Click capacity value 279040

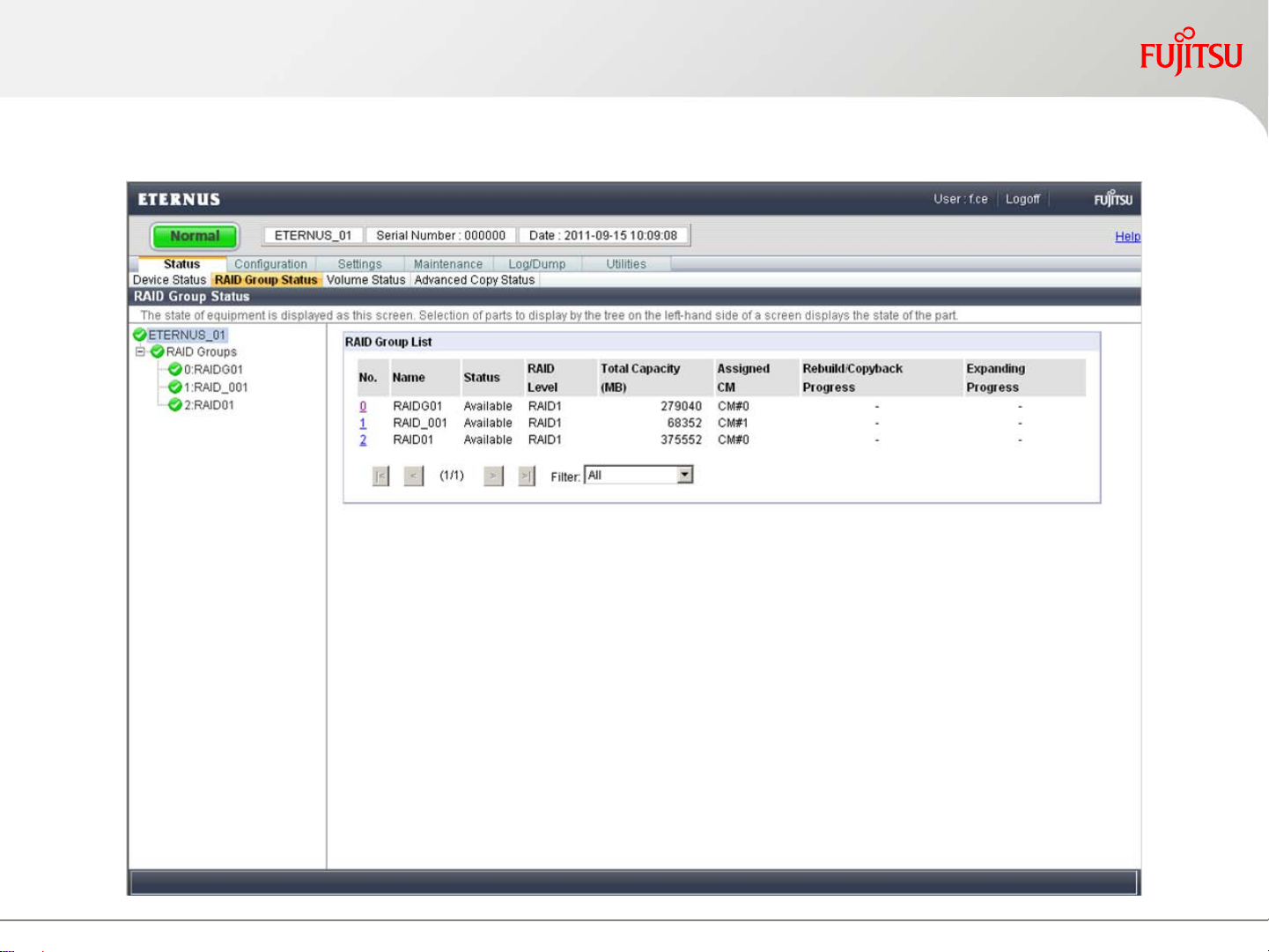[x=682, y=406]
